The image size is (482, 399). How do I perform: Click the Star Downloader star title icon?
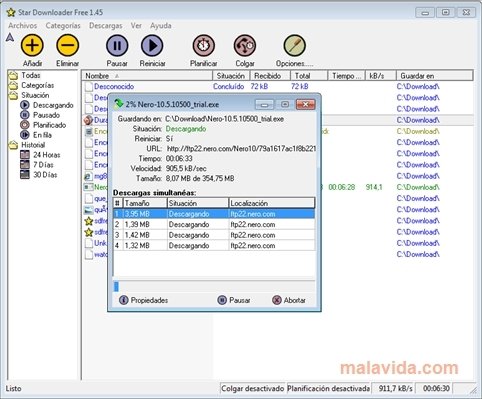tap(11, 13)
